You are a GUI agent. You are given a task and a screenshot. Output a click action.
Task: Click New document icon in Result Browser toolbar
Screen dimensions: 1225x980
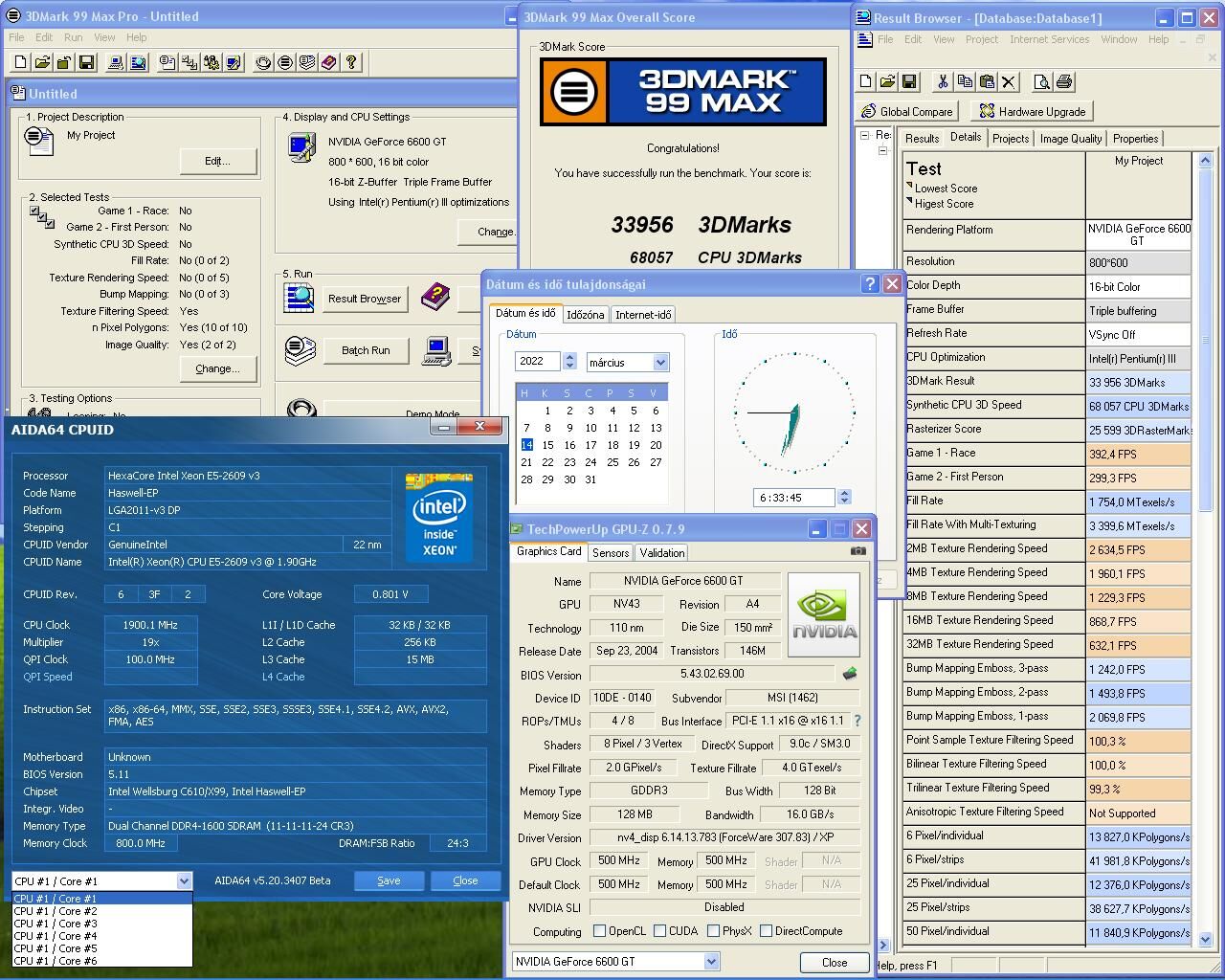click(x=866, y=82)
